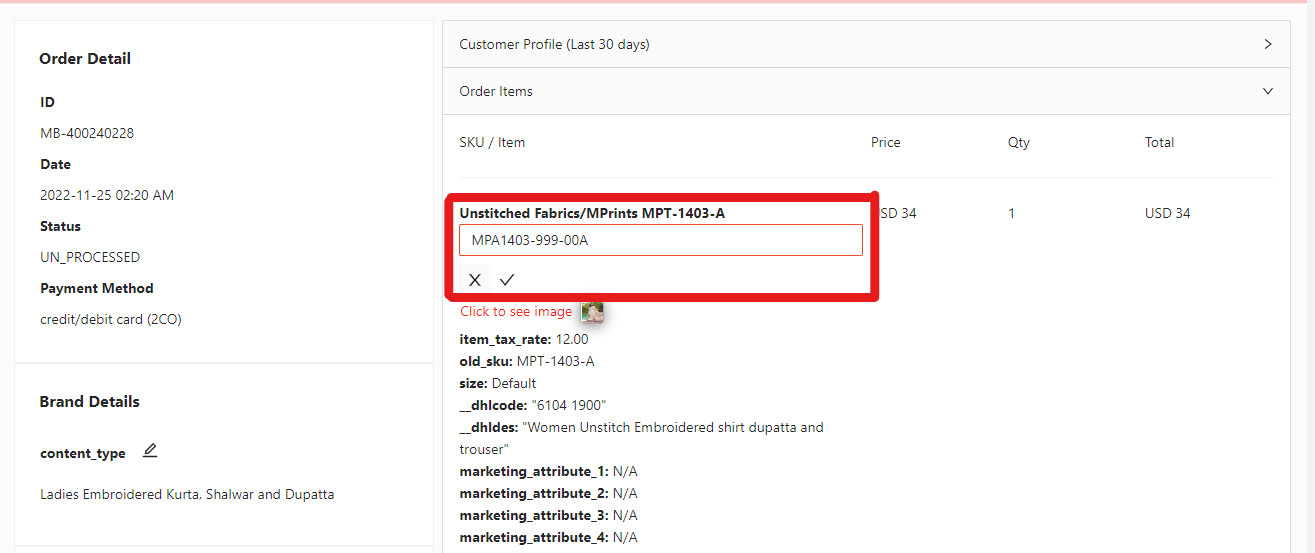Click the Order Items section title
This screenshot has height=553, width=1315.
496,91
